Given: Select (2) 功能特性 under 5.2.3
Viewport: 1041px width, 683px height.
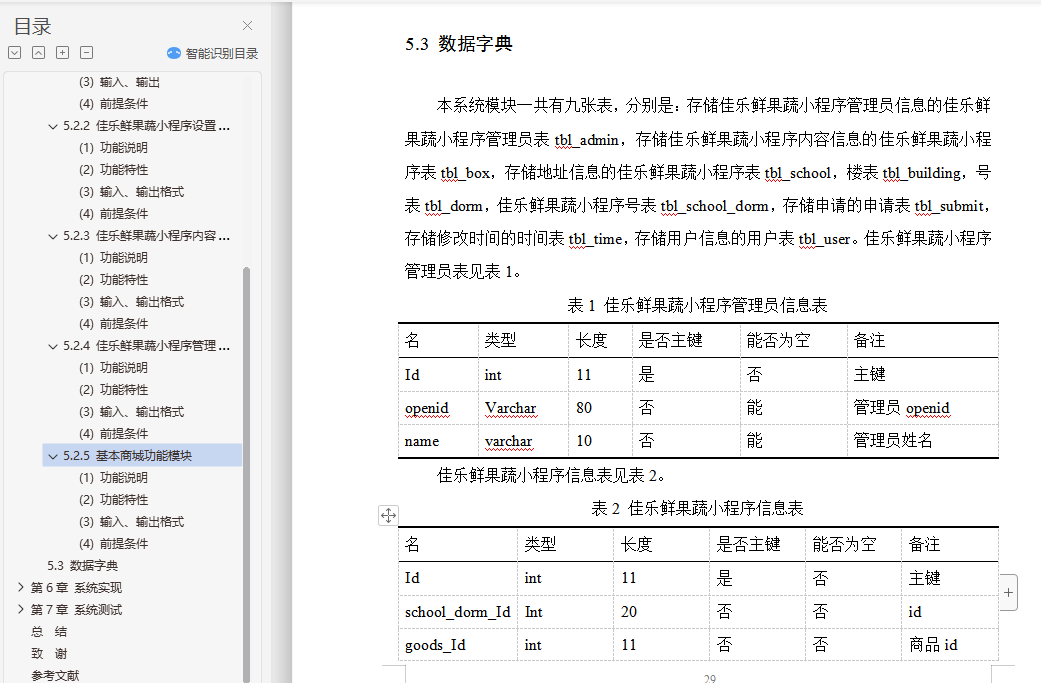Looking at the screenshot, I should [113, 279].
